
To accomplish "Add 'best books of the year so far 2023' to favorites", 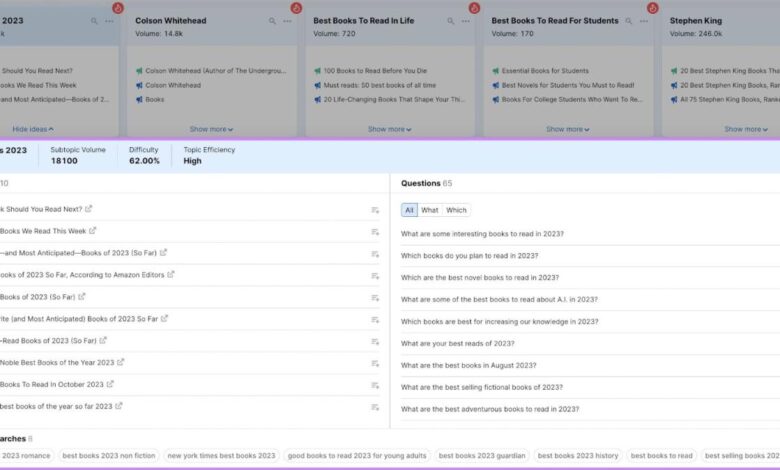I will pos(375,407).
